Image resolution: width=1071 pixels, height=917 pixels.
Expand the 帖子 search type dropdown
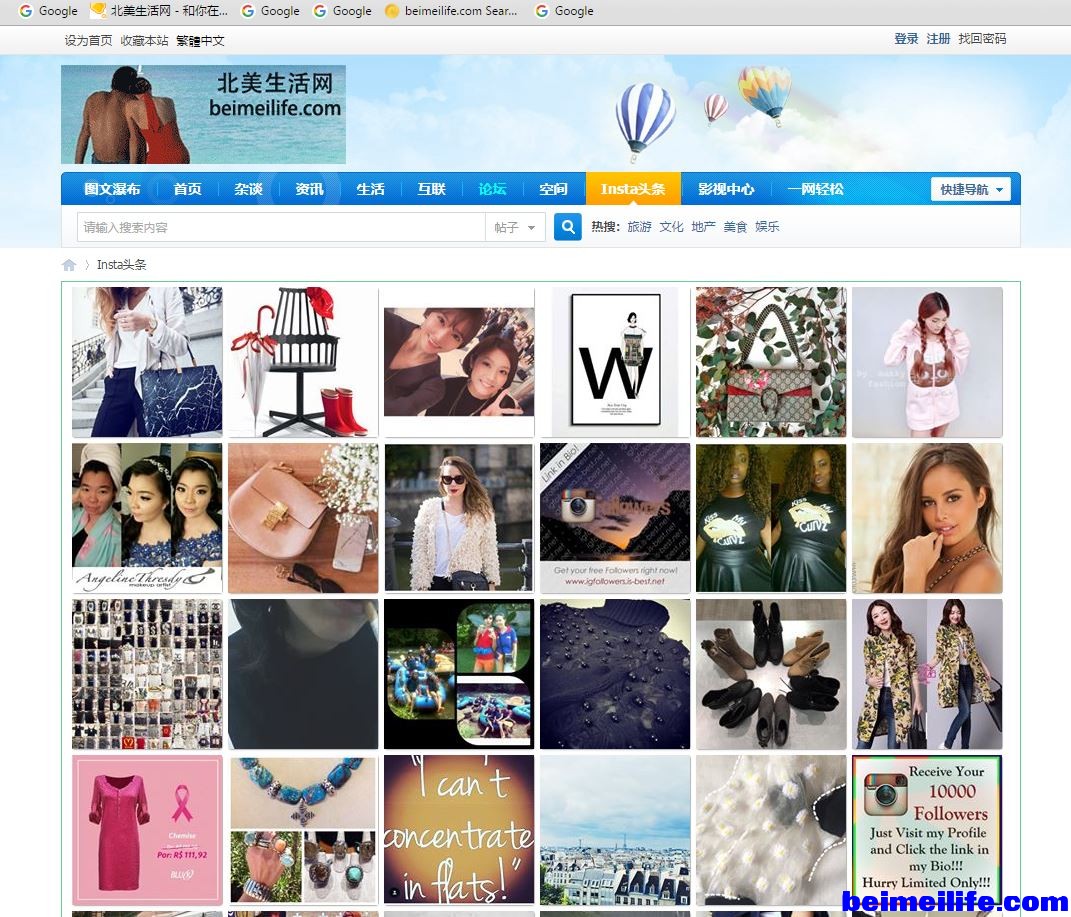[515, 228]
